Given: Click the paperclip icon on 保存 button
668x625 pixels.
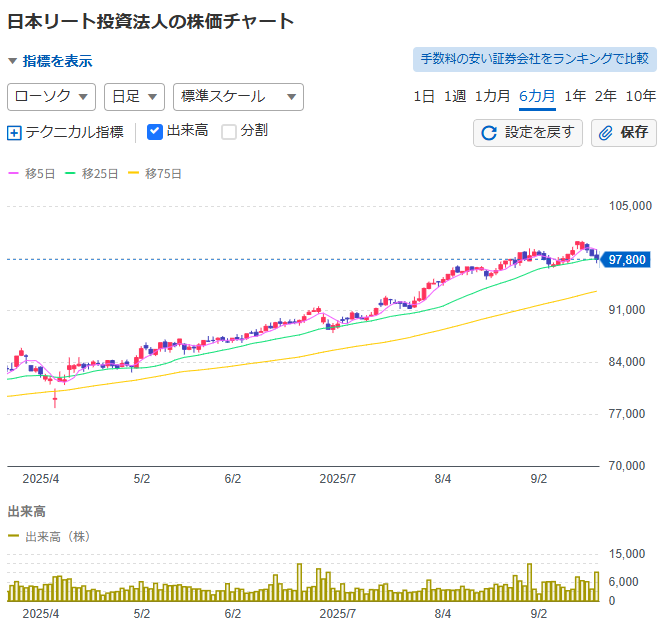Looking at the screenshot, I should point(605,133).
